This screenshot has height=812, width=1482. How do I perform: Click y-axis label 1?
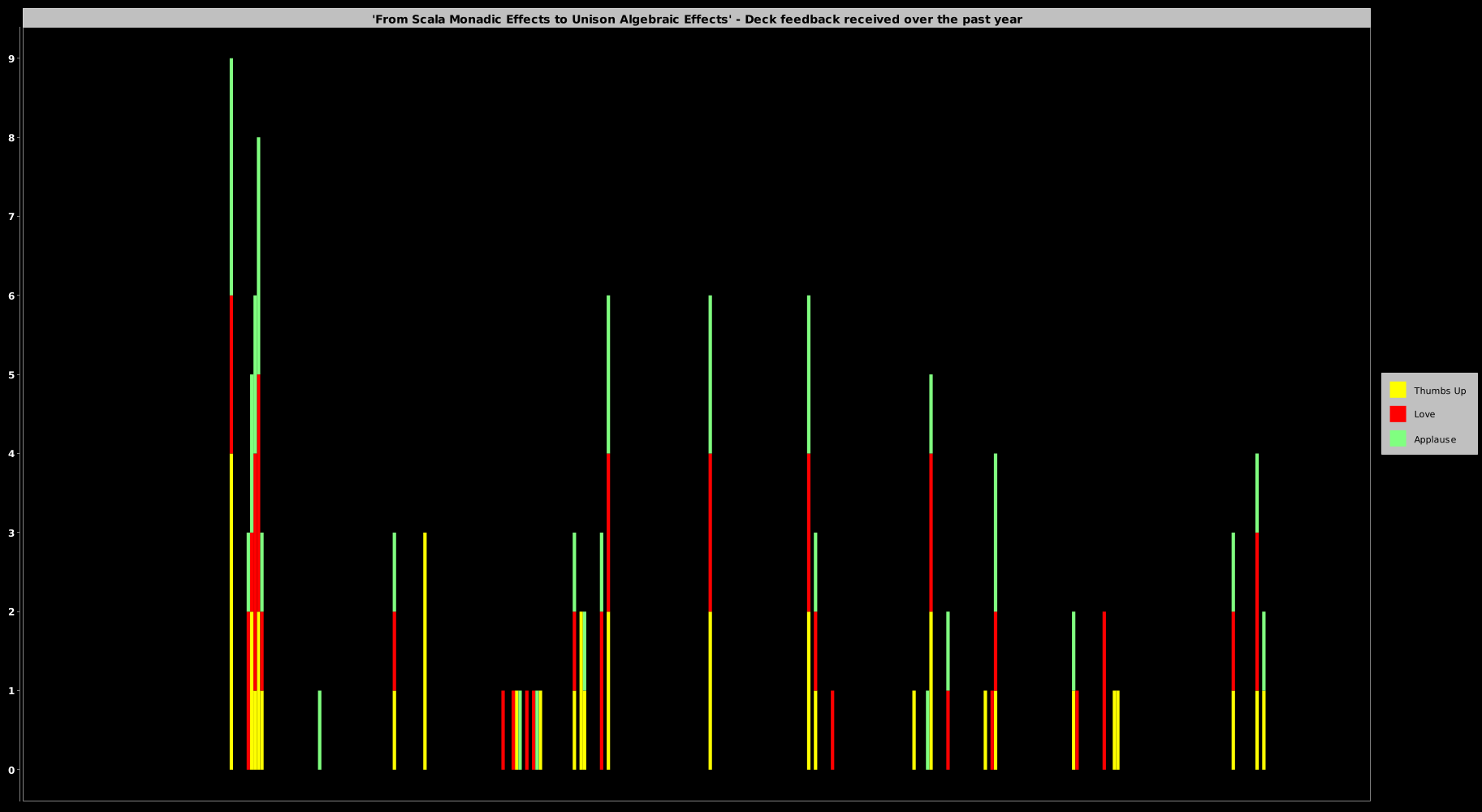11,691
